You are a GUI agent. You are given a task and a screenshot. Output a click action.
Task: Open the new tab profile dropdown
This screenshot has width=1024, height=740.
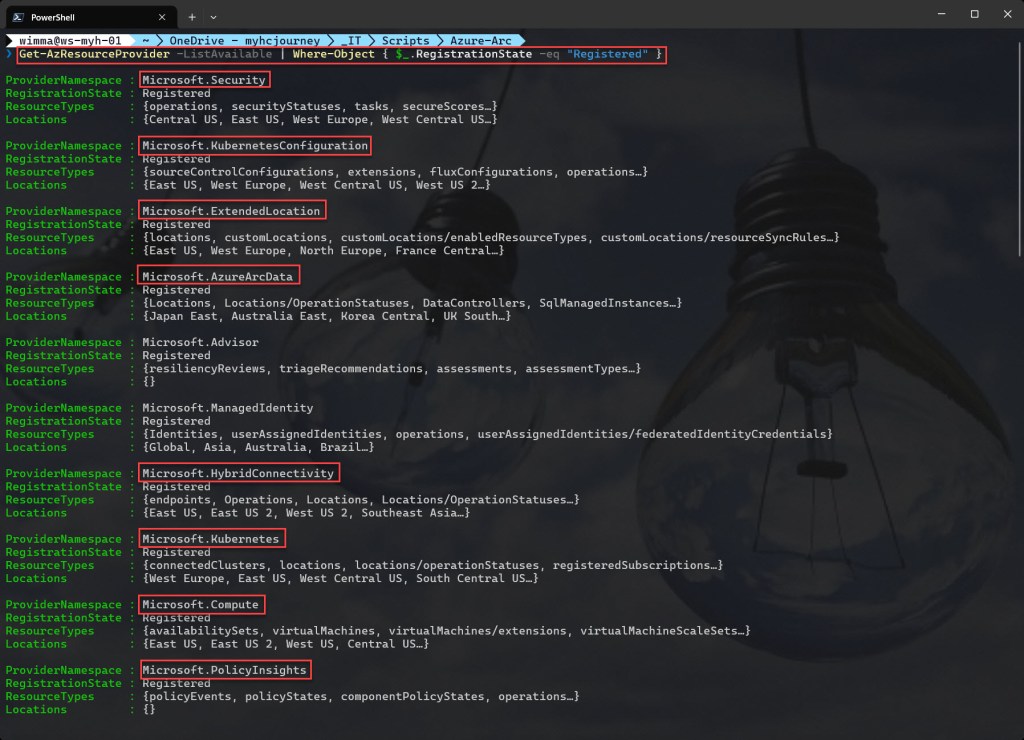click(213, 16)
